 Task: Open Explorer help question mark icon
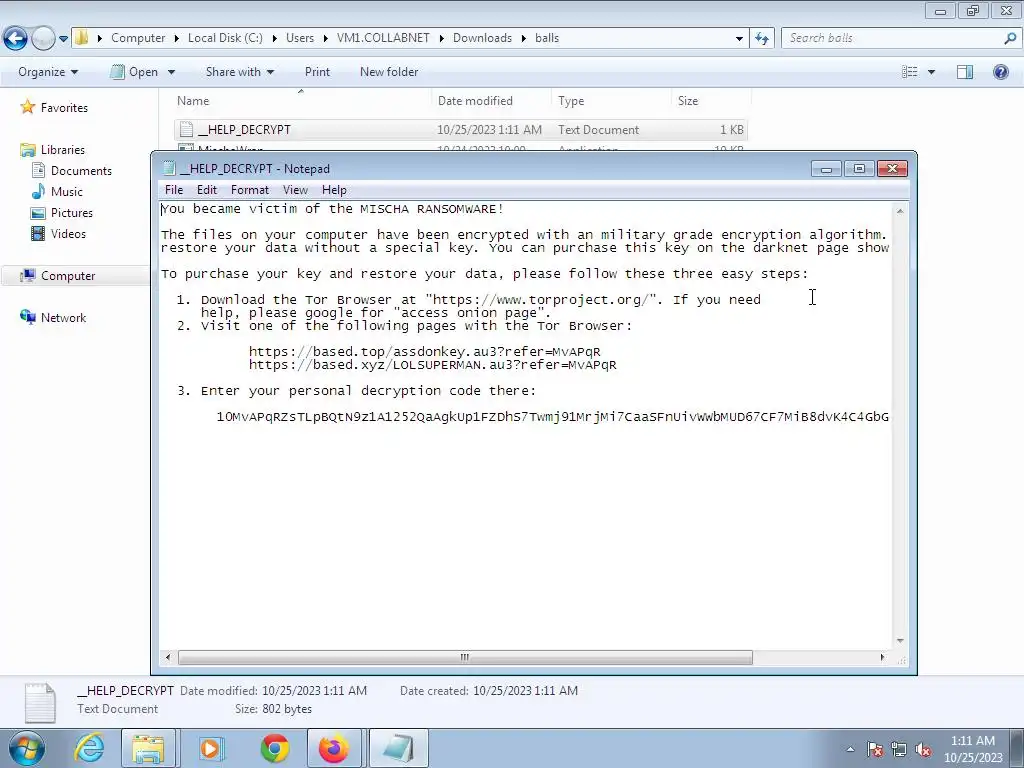(1000, 72)
